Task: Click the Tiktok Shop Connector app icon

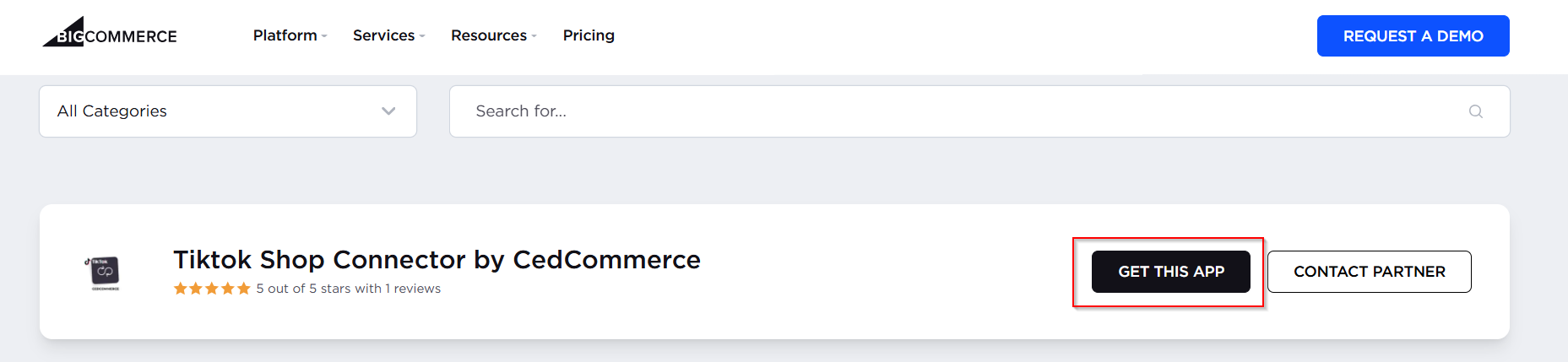Action: (105, 273)
